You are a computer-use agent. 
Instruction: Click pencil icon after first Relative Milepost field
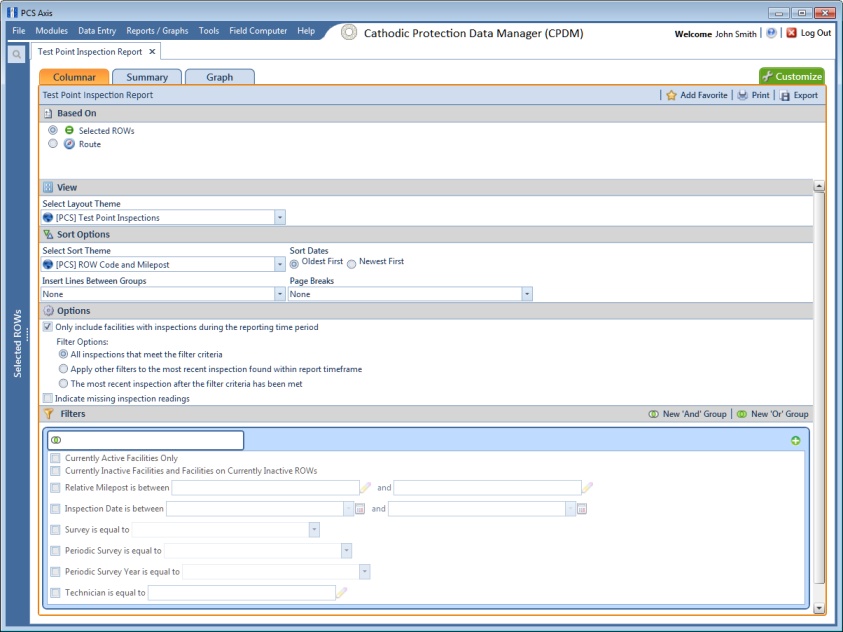pos(366,487)
